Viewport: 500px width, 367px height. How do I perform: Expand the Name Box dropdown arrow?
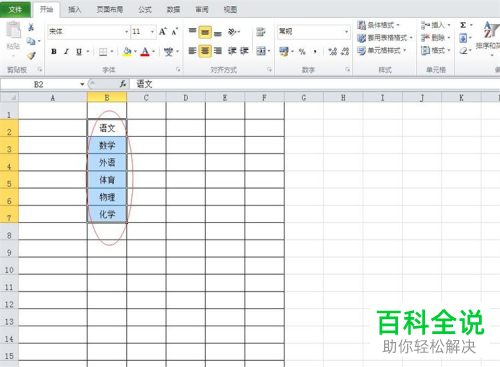point(82,84)
